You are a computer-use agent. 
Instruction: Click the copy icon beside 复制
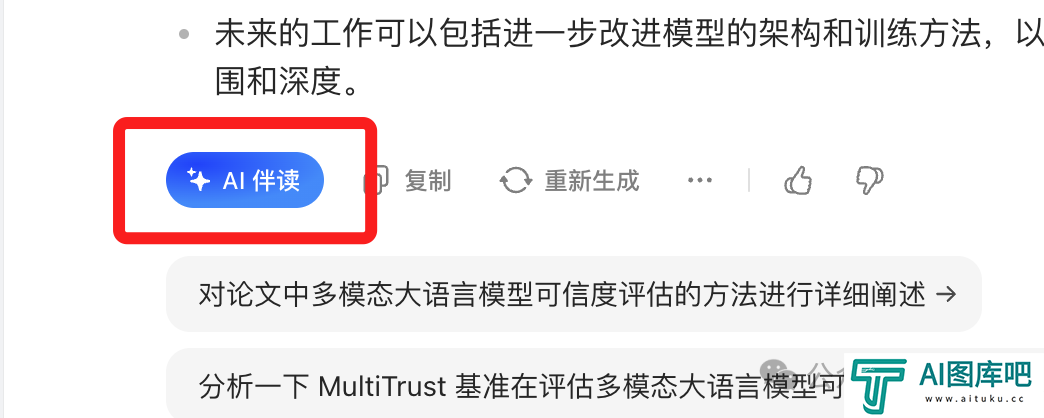point(376,180)
